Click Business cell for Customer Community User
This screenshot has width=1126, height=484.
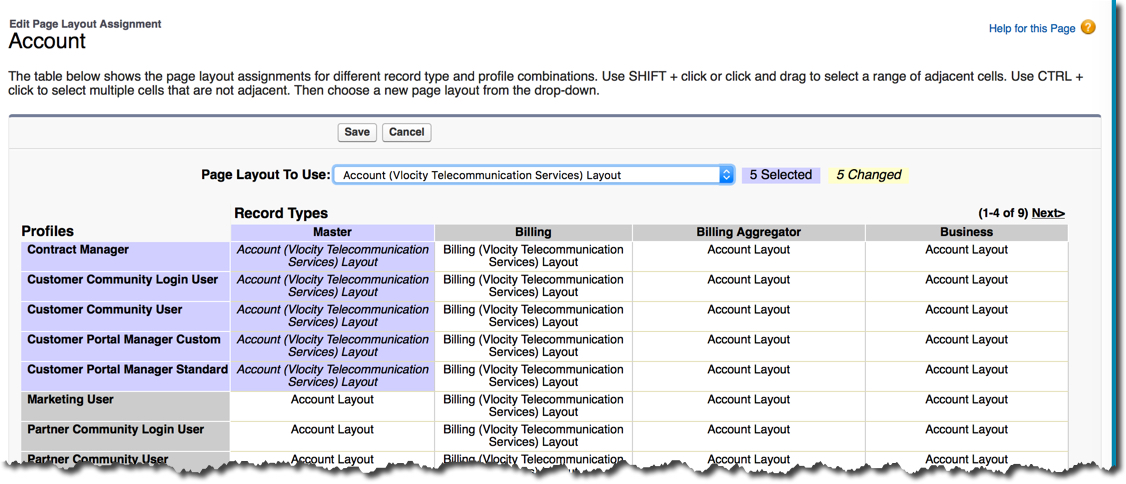[x=967, y=316]
